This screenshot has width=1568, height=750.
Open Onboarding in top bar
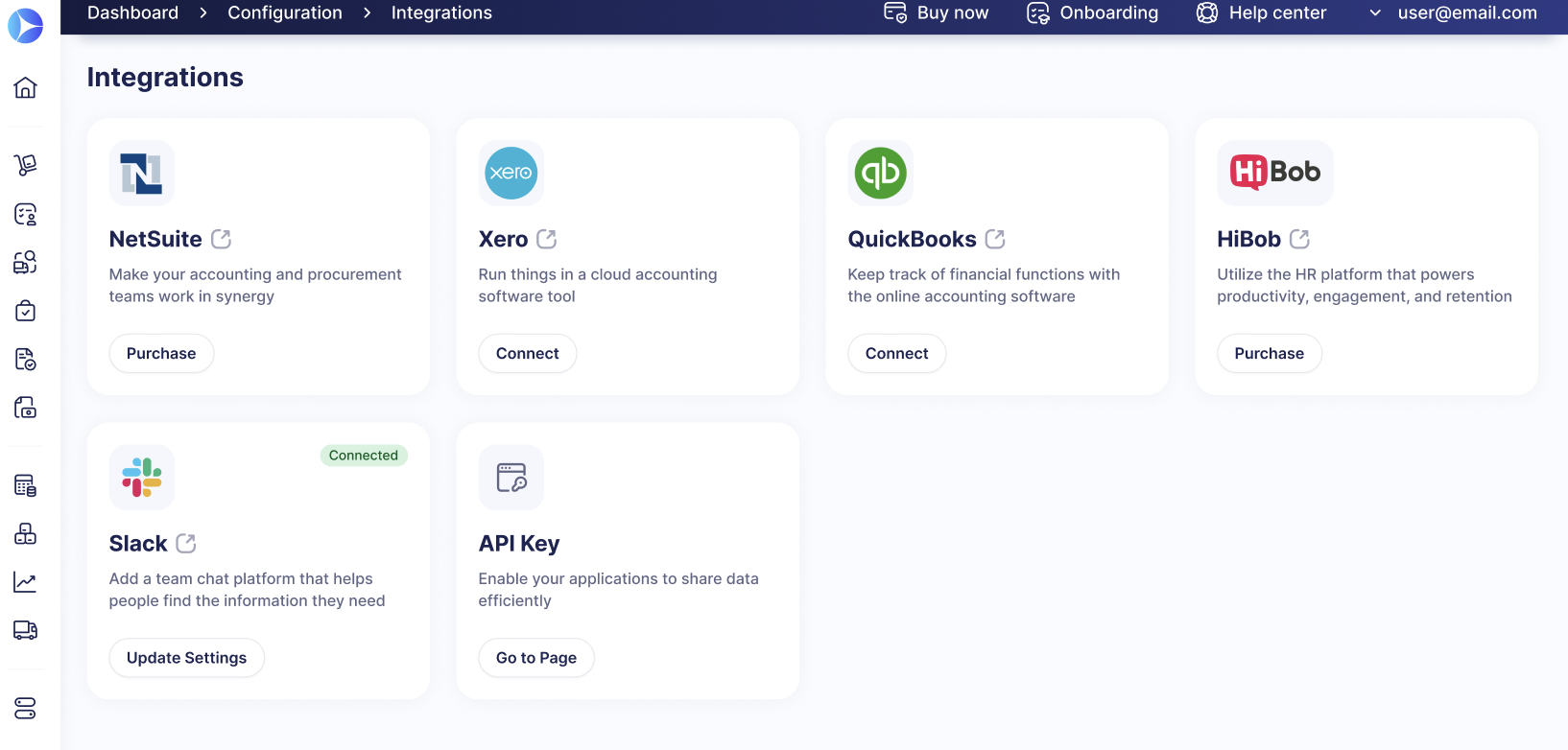[x=1092, y=12]
